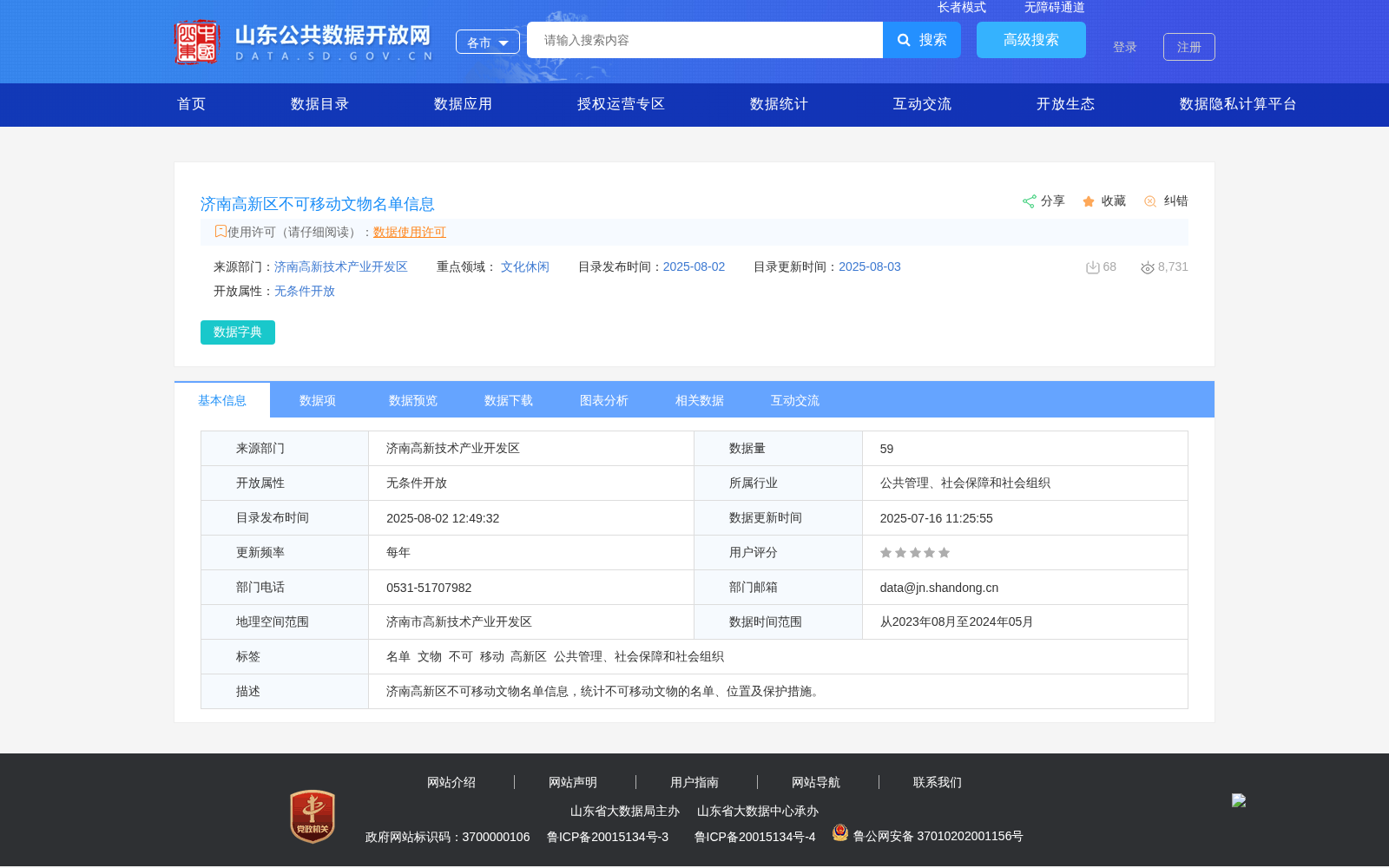The image size is (1389, 868).
Task: Open 数据应用 navigation item
Action: [x=464, y=104]
